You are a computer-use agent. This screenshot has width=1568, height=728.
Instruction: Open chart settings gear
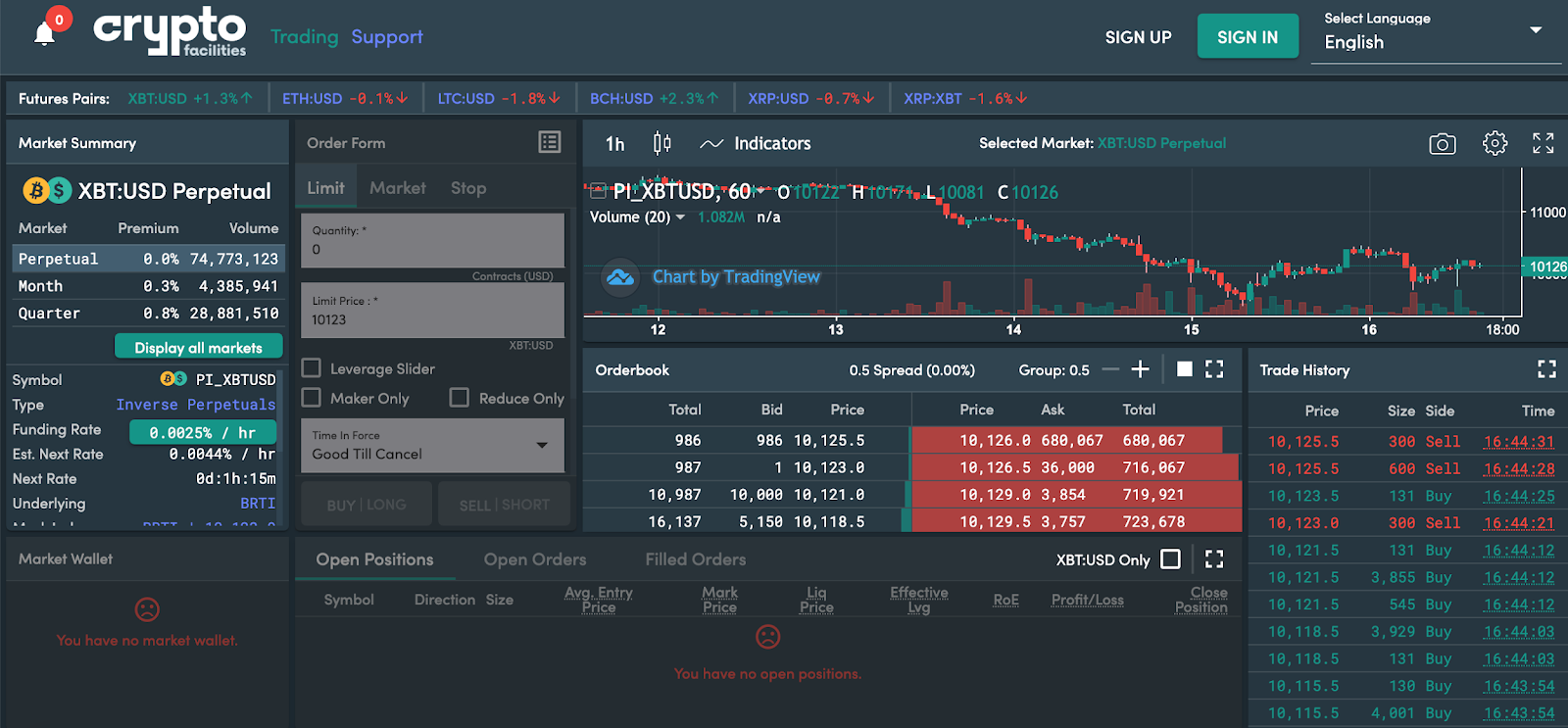(x=1494, y=143)
